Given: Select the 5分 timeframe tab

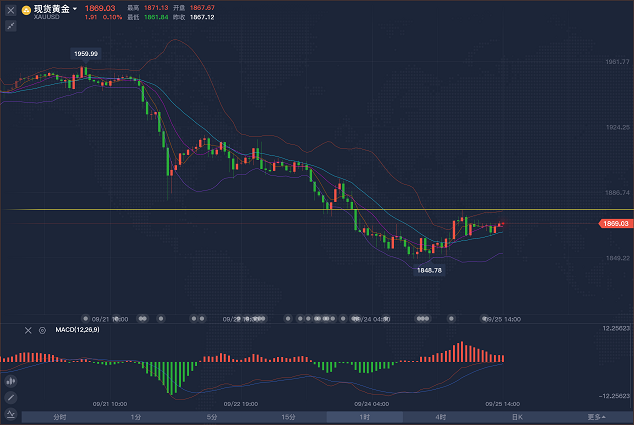Looking at the screenshot, I should 212,417.
